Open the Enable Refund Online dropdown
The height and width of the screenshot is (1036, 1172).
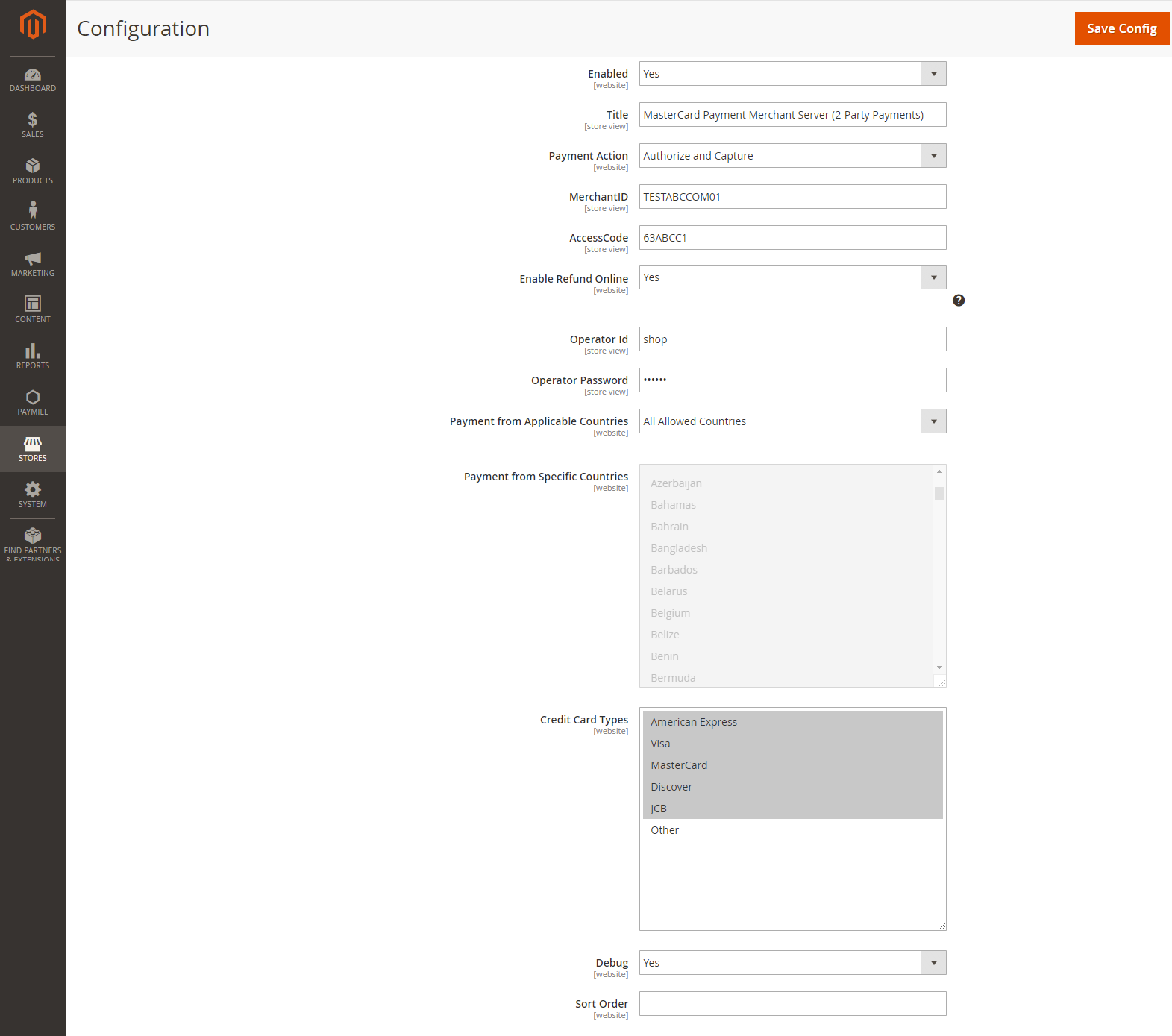793,277
